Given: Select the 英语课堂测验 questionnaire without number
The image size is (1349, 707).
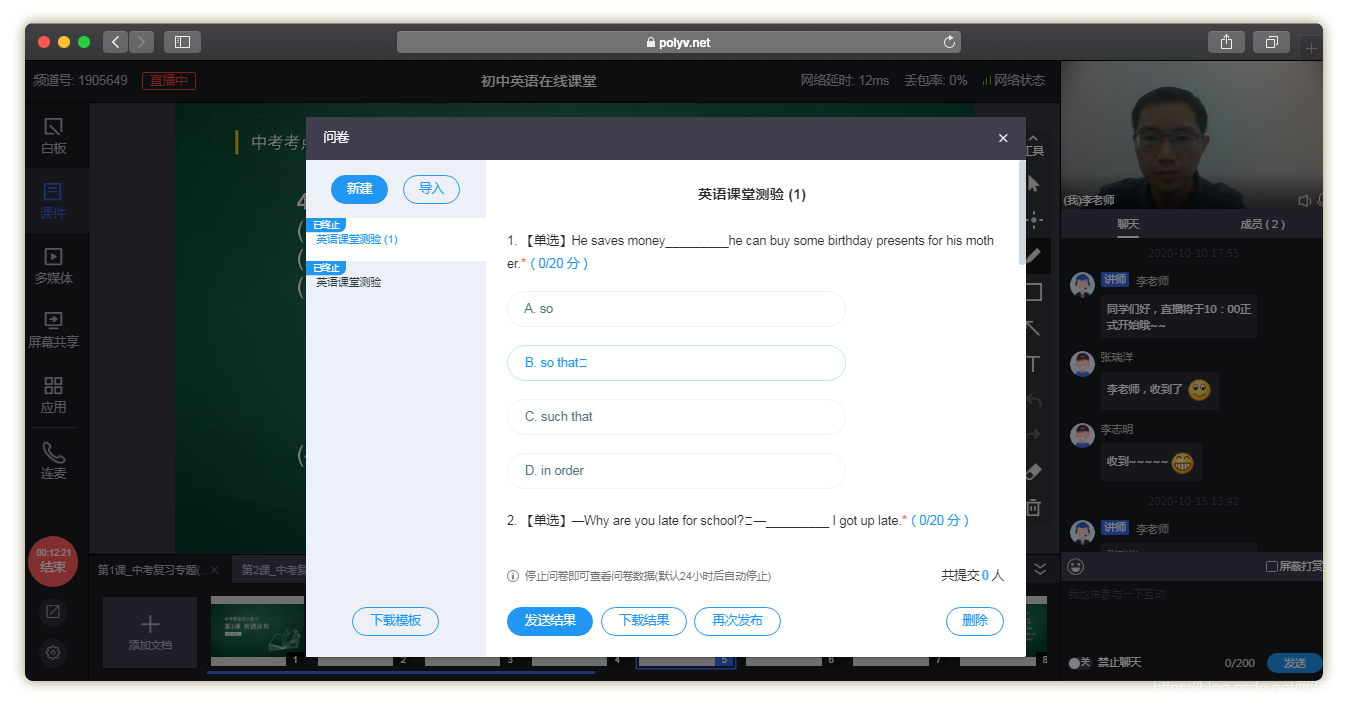Looking at the screenshot, I should (x=349, y=283).
